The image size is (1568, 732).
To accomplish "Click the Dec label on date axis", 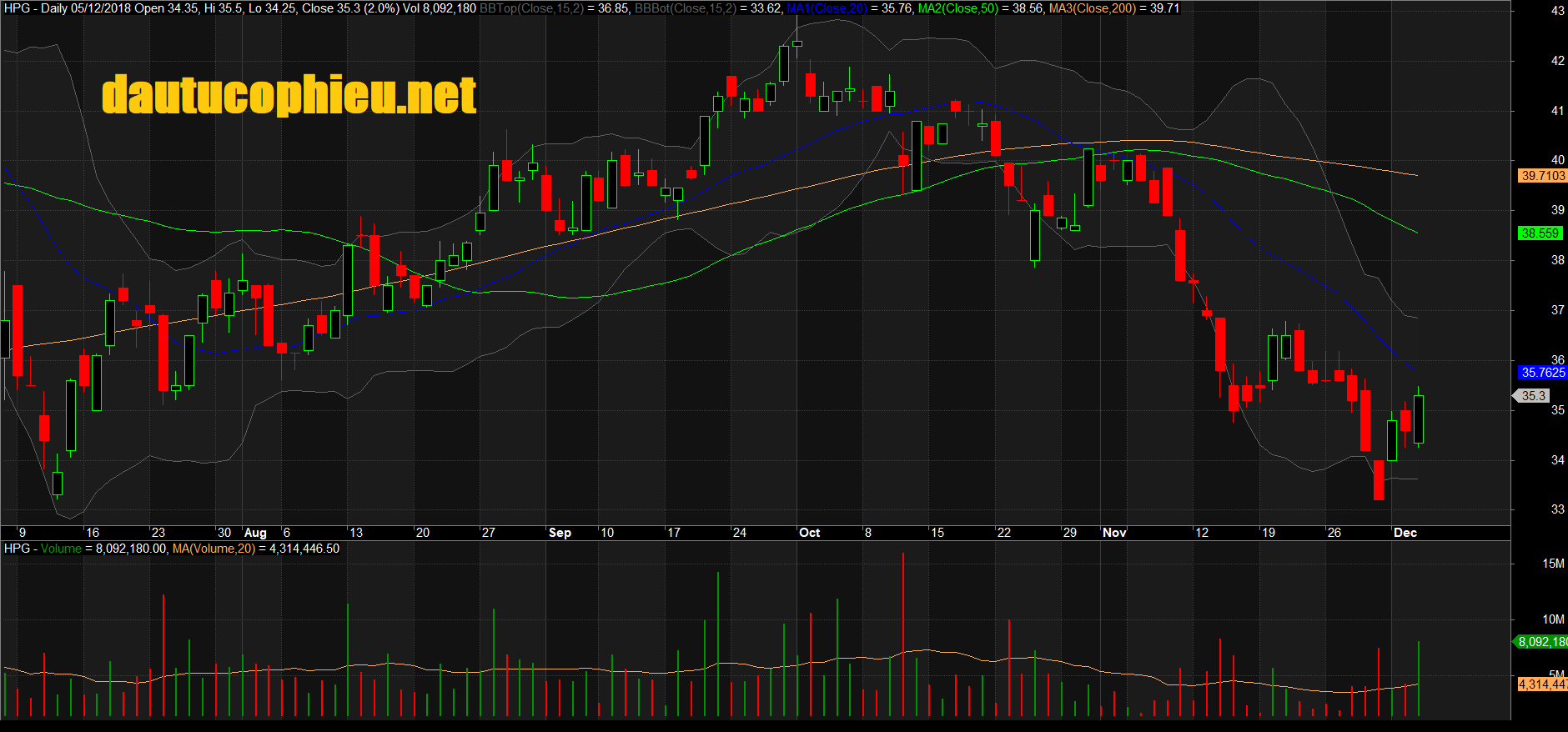I will coord(1405,533).
